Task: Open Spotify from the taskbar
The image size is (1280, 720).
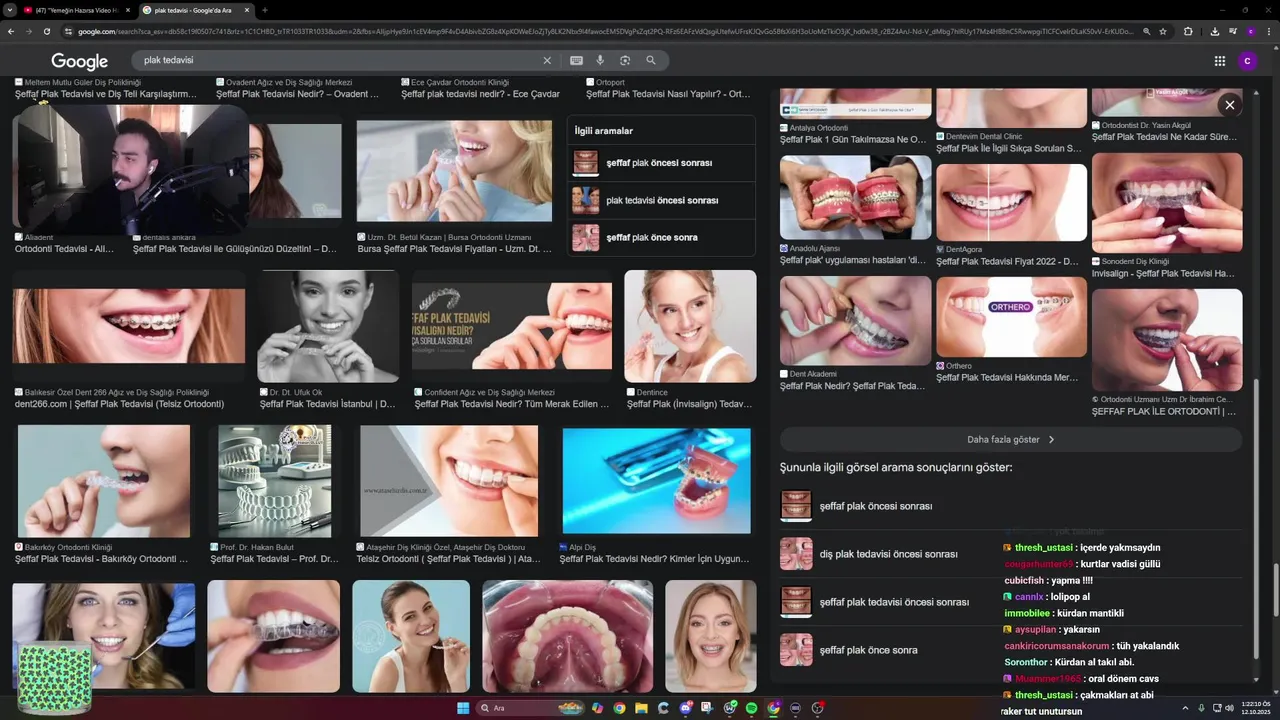Action: pyautogui.click(x=751, y=708)
